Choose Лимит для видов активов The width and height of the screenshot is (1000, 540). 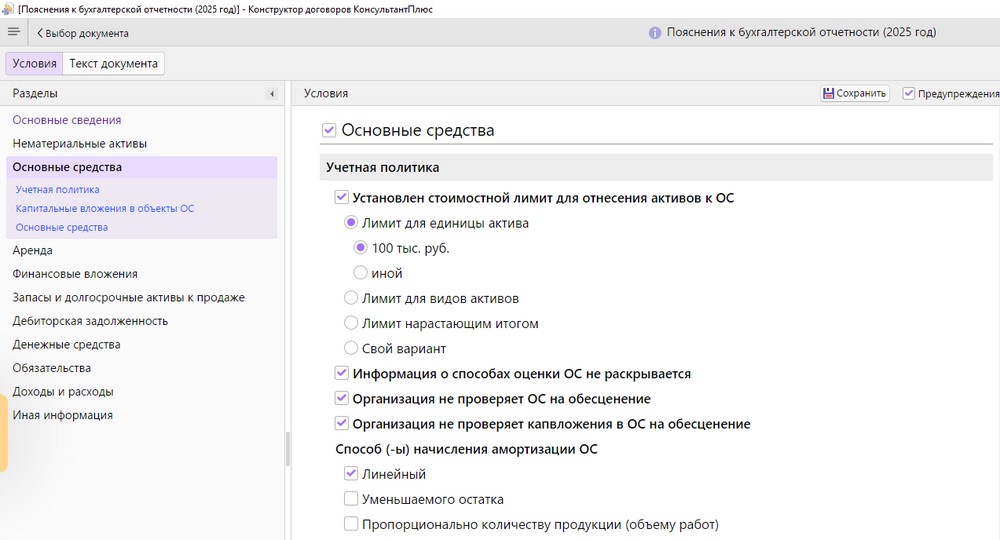351,298
